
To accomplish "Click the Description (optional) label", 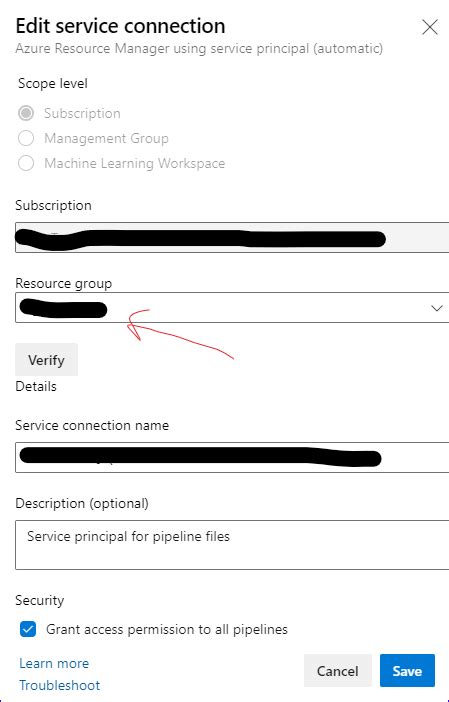I will (82, 504).
